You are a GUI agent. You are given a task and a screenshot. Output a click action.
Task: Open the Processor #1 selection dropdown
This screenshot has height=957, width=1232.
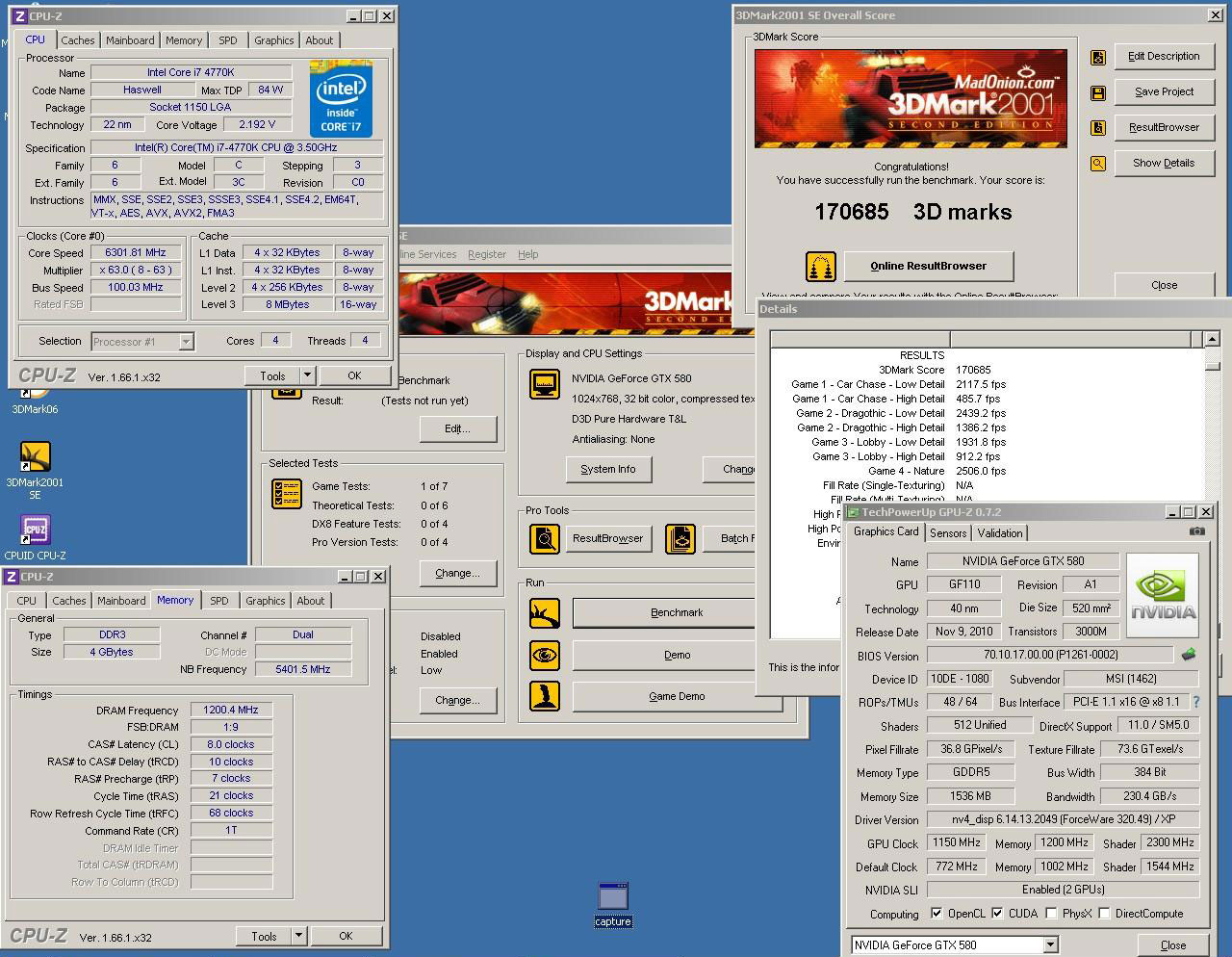coord(186,342)
